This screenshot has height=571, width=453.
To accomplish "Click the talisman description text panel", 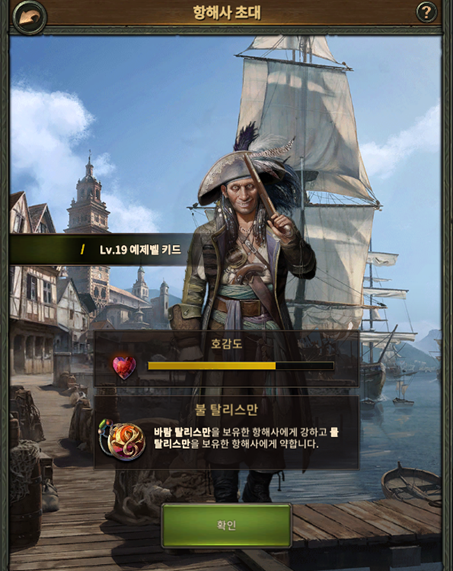I will point(226,432).
